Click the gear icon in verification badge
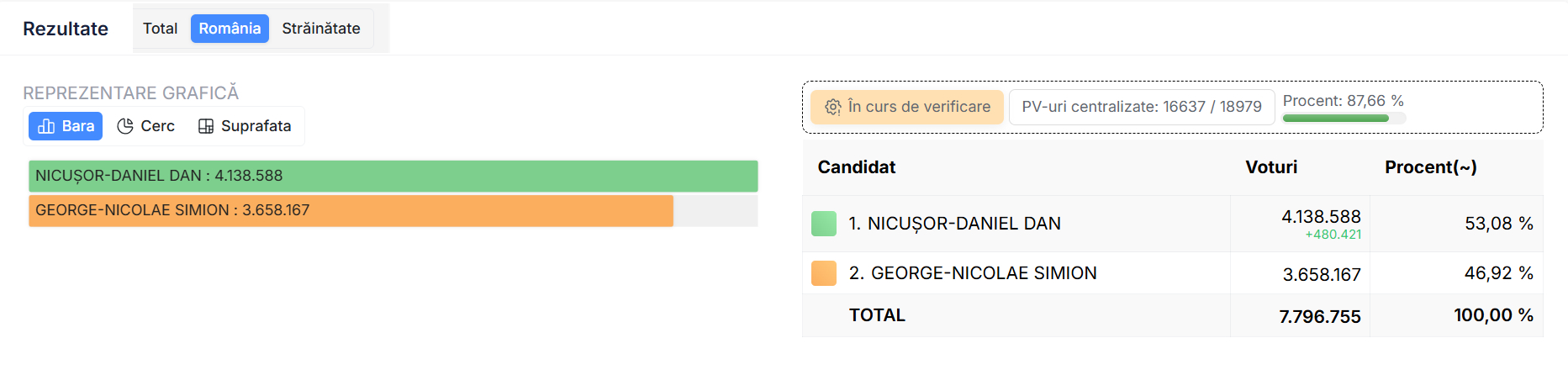This screenshot has height=375, width=1568. 832,107
